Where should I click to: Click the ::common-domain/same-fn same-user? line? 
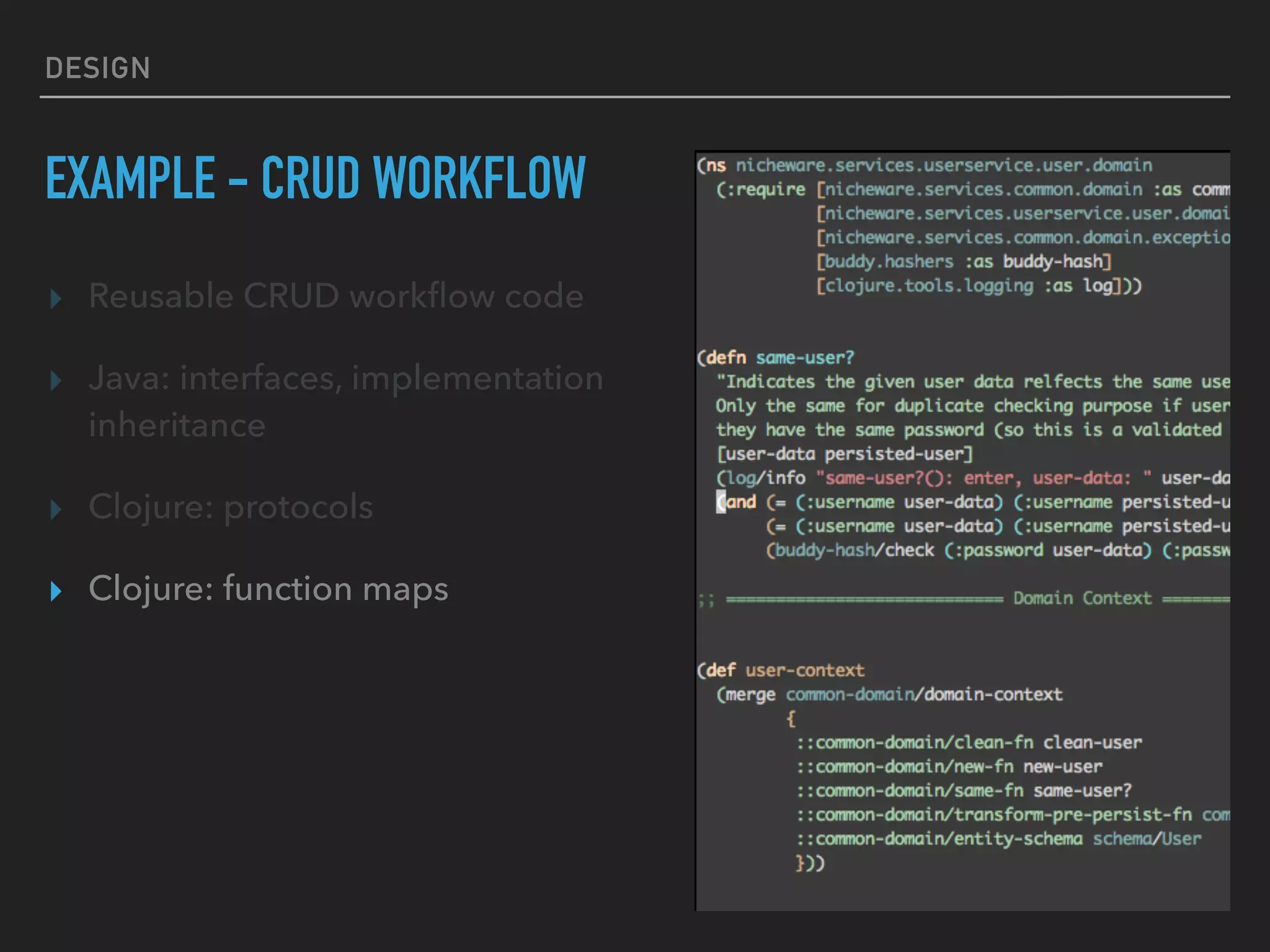coord(964,791)
